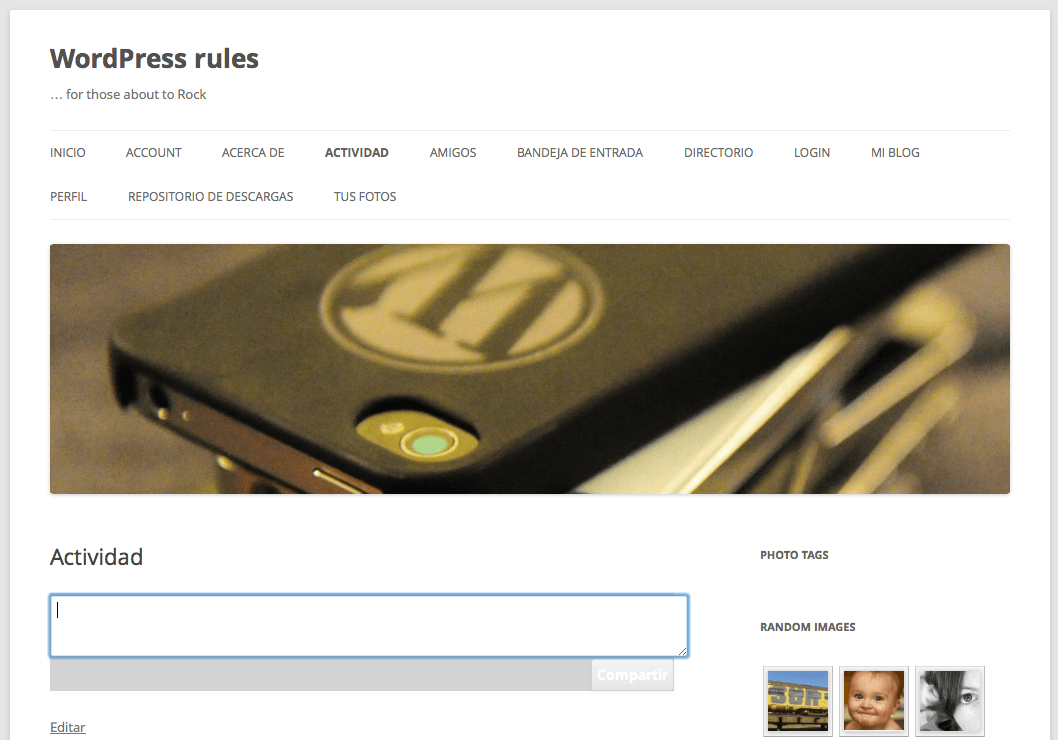1058x740 pixels.
Task: Open the Tus Fotos menu page
Action: click(x=365, y=197)
